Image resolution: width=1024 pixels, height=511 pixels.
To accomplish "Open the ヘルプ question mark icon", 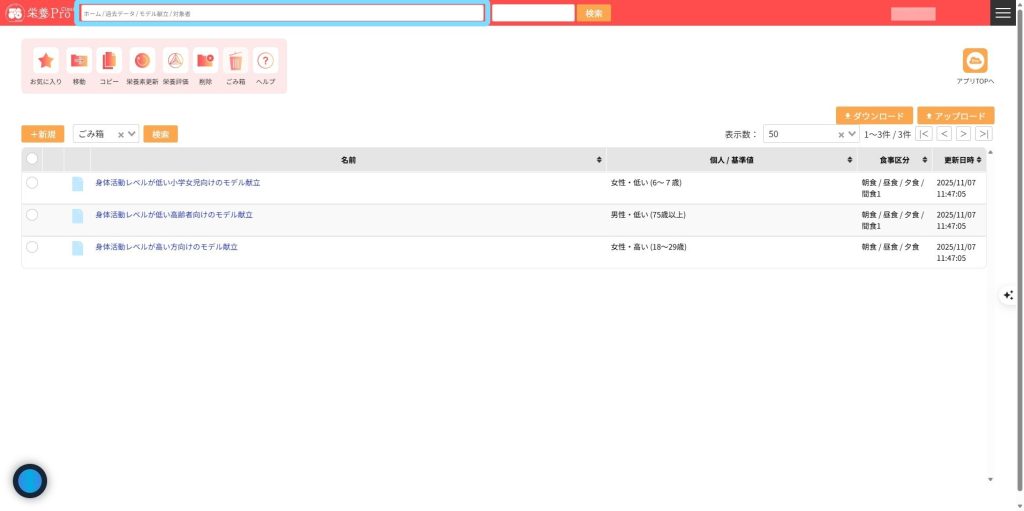I will [265, 61].
